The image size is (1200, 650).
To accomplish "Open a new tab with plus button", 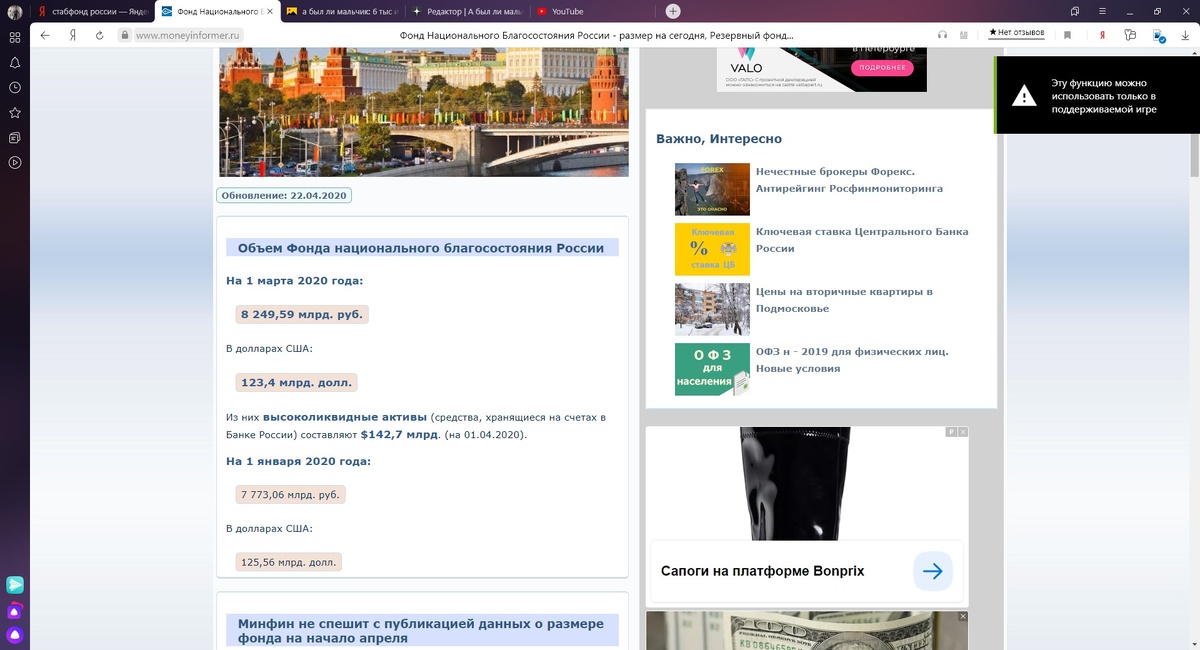I will click(673, 11).
